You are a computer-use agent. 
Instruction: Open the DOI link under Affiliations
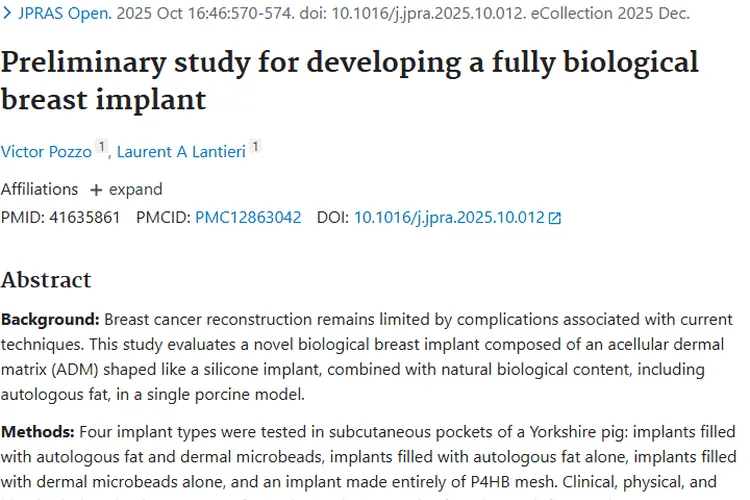tap(449, 217)
